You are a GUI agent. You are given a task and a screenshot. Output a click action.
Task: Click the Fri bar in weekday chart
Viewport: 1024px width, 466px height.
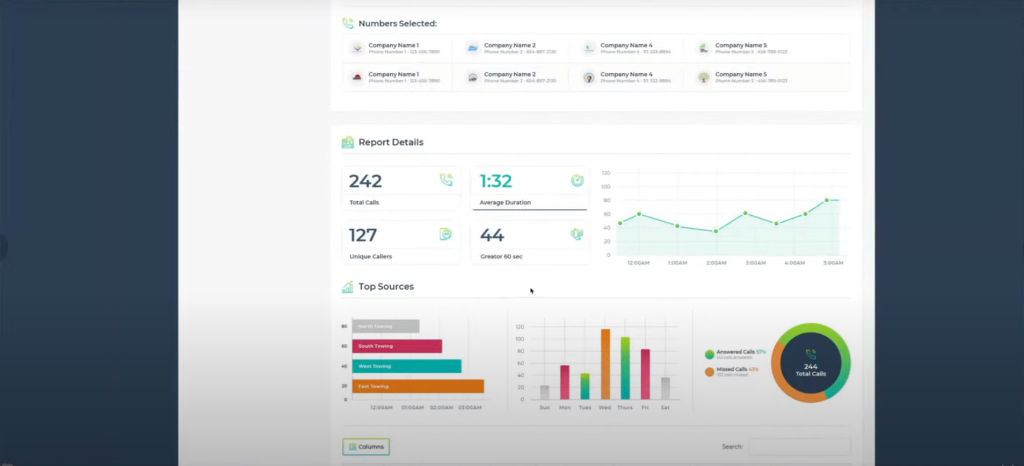(x=645, y=374)
